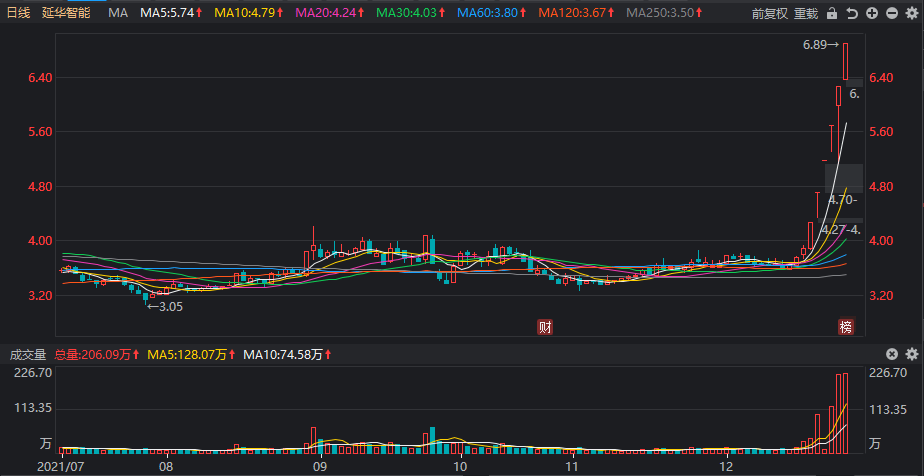
Task: Select the MA20:4.24 indicator value
Action: click(328, 13)
